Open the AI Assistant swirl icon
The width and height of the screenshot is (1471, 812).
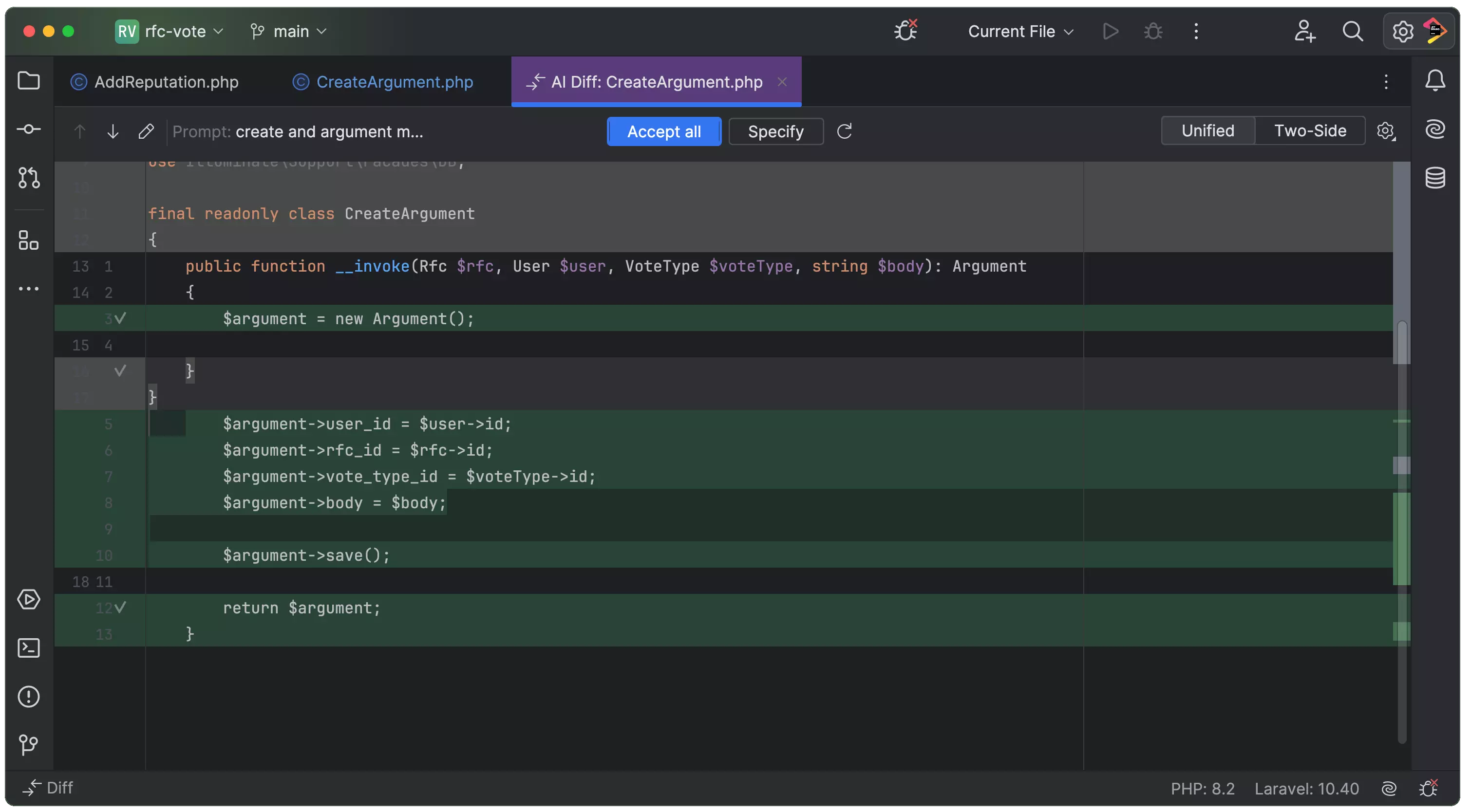click(1435, 129)
